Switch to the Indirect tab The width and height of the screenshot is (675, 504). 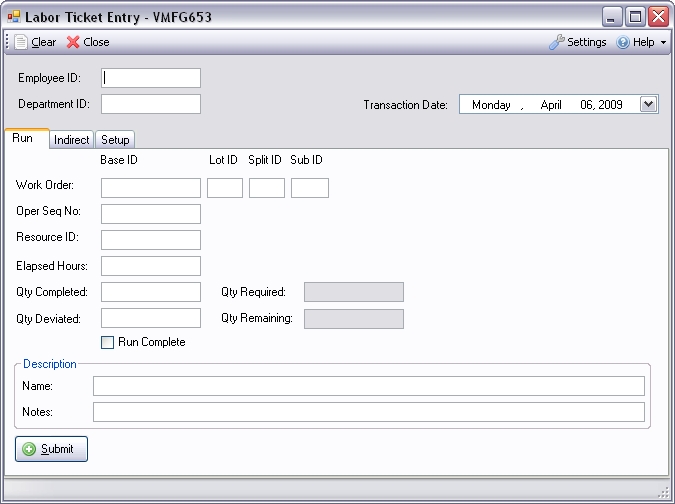pyautogui.click(x=71, y=140)
